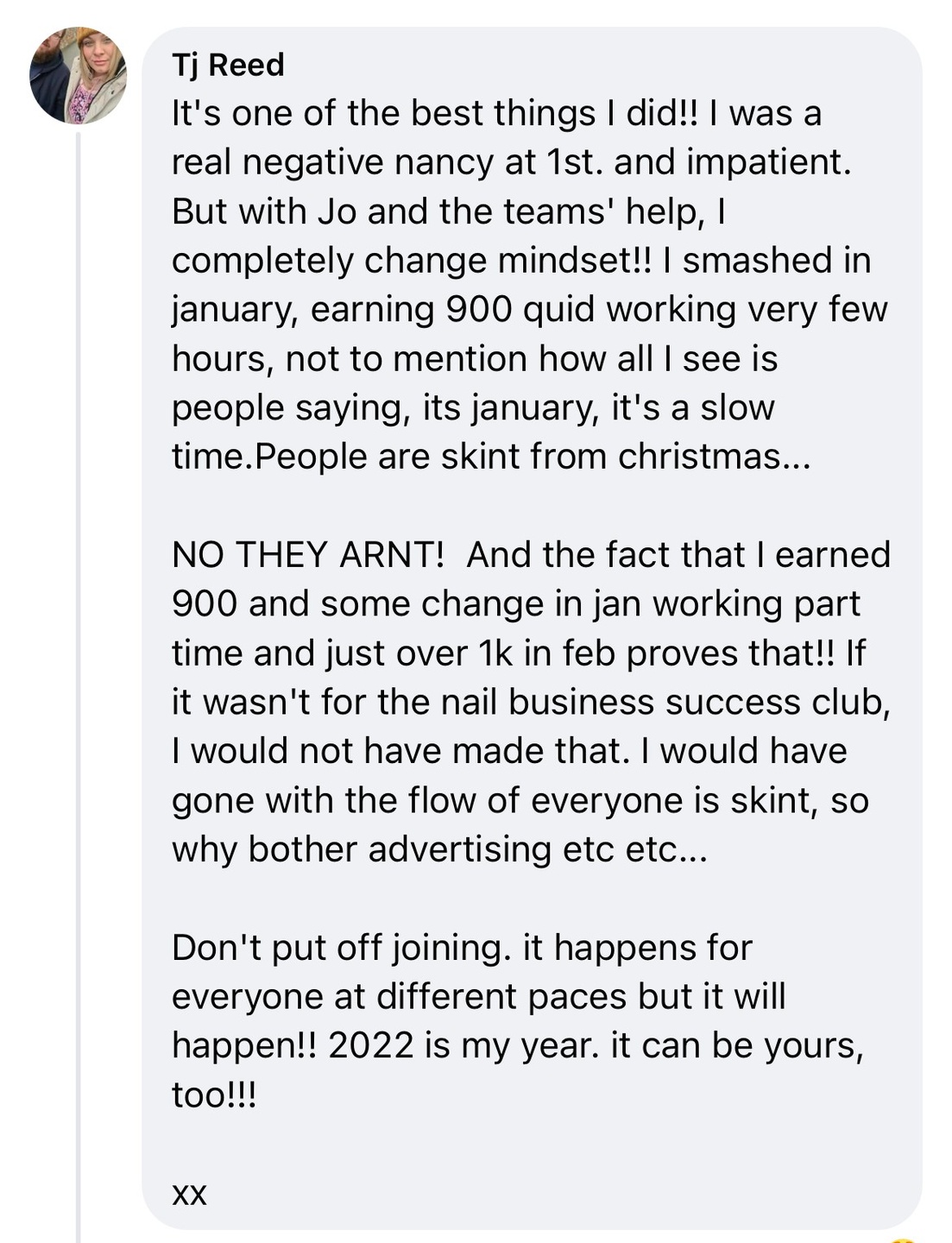The image size is (952, 1243).
Task: Click the text "earning 900 quid working very few"
Action: (x=599, y=310)
